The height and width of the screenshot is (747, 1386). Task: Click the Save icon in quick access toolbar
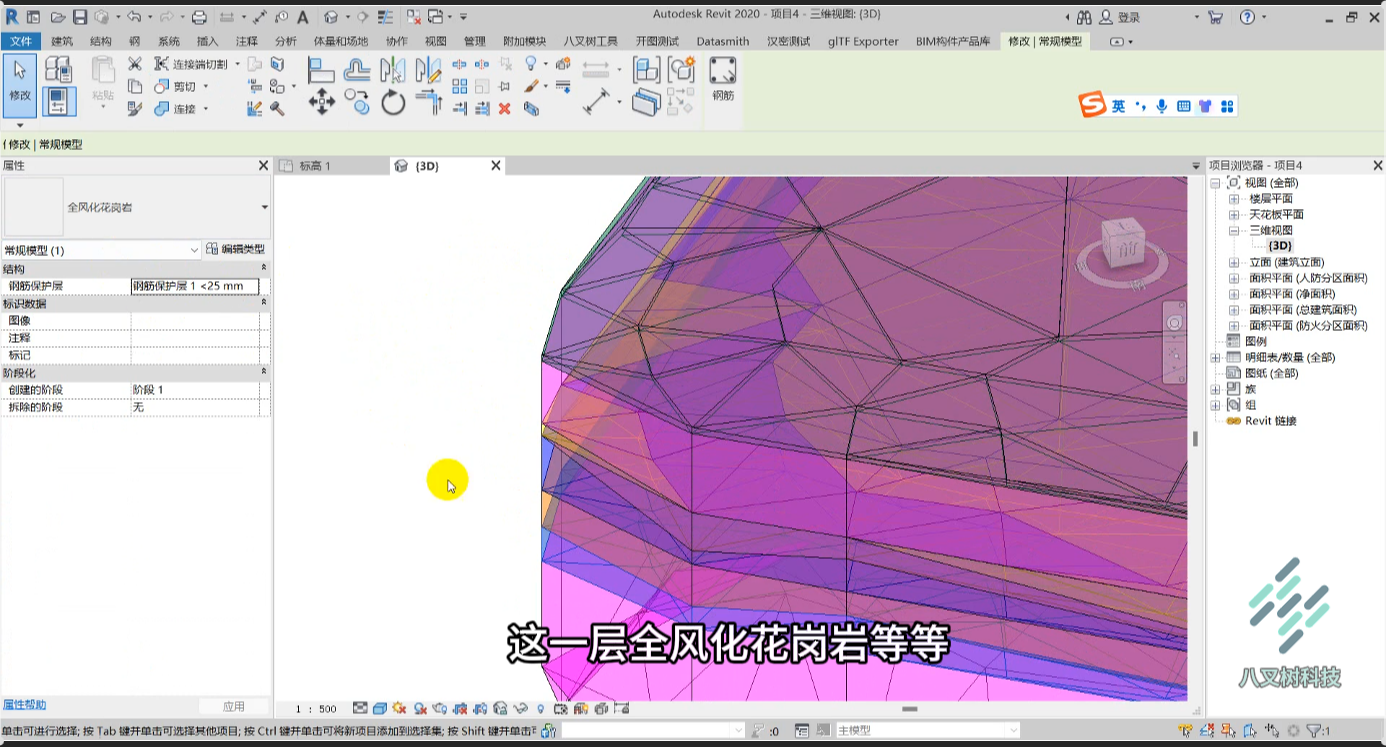(x=80, y=17)
